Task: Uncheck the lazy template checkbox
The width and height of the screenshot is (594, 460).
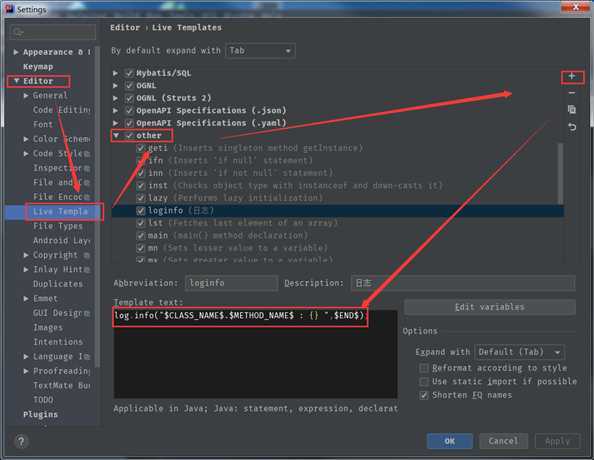Action: point(141,198)
